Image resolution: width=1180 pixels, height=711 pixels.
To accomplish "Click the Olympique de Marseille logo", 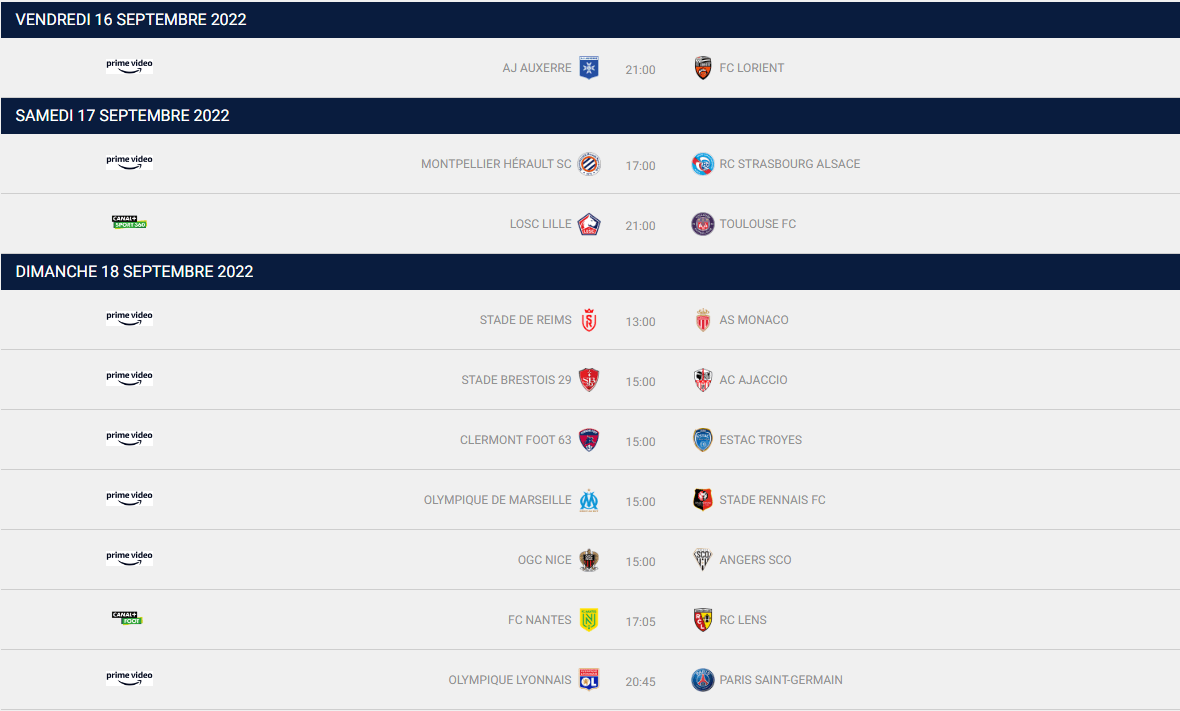I will (588, 500).
